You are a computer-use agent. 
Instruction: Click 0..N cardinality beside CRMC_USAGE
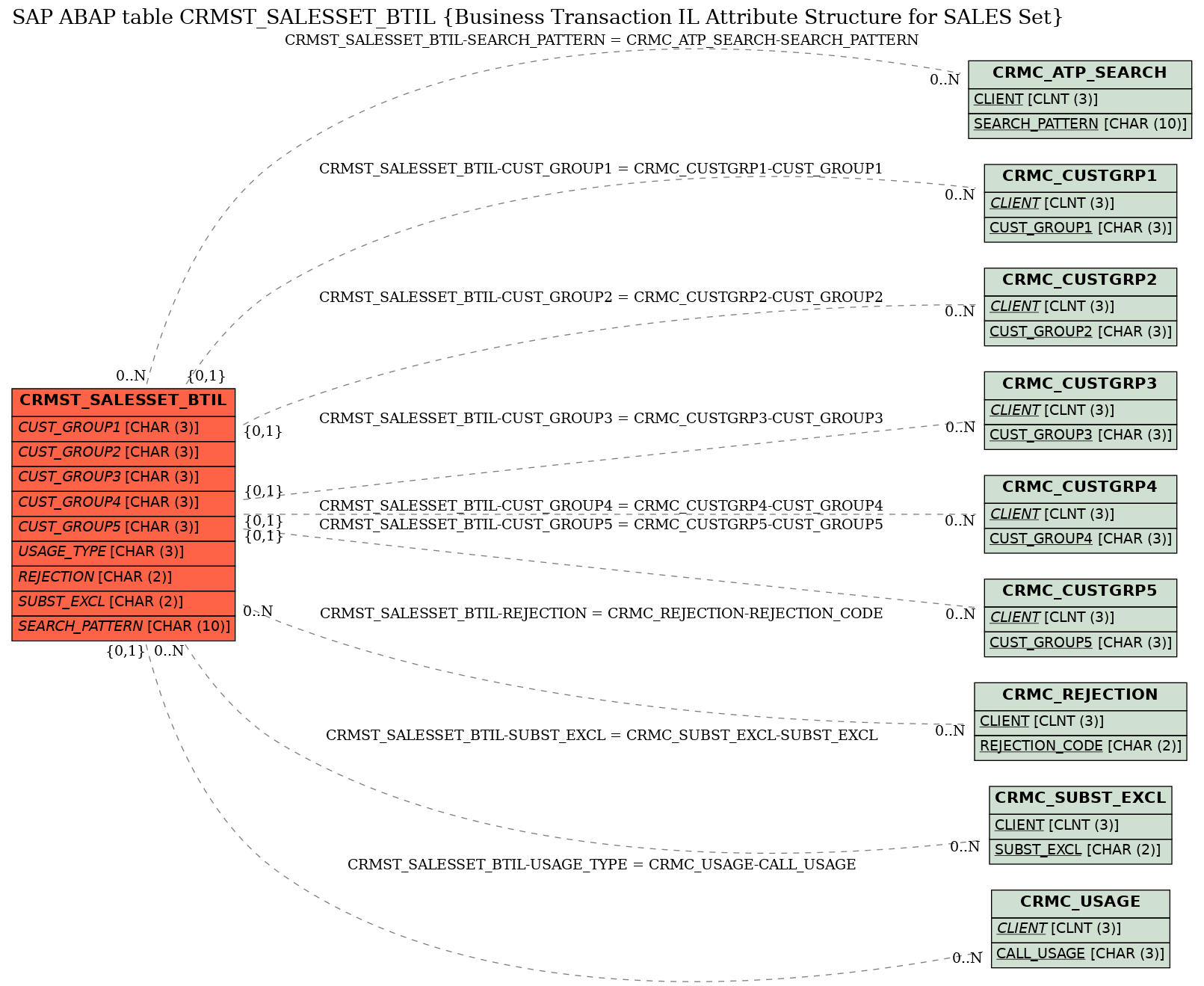tap(967, 958)
